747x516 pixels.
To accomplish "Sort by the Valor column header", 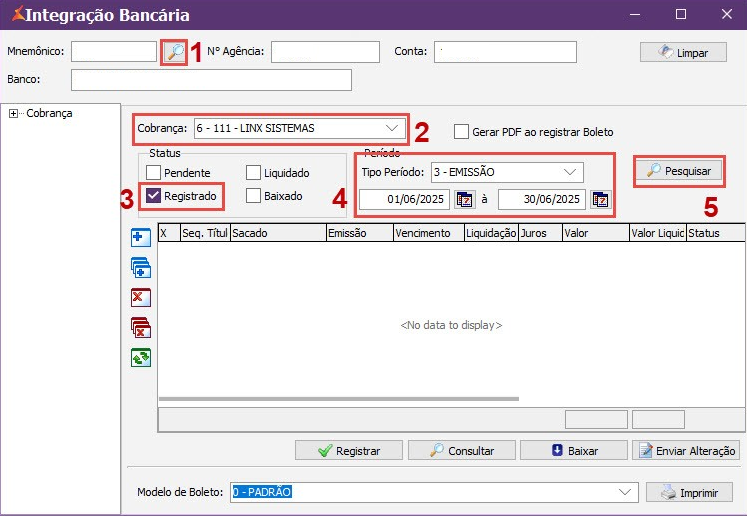I will 596,233.
